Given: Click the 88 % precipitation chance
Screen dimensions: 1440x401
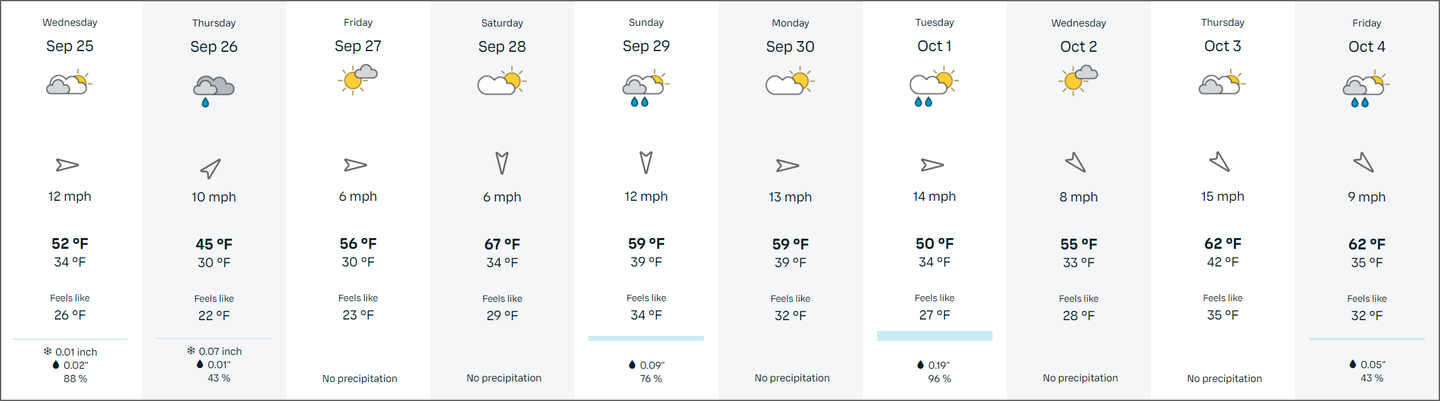Looking at the screenshot, I should pyautogui.click(x=76, y=378).
